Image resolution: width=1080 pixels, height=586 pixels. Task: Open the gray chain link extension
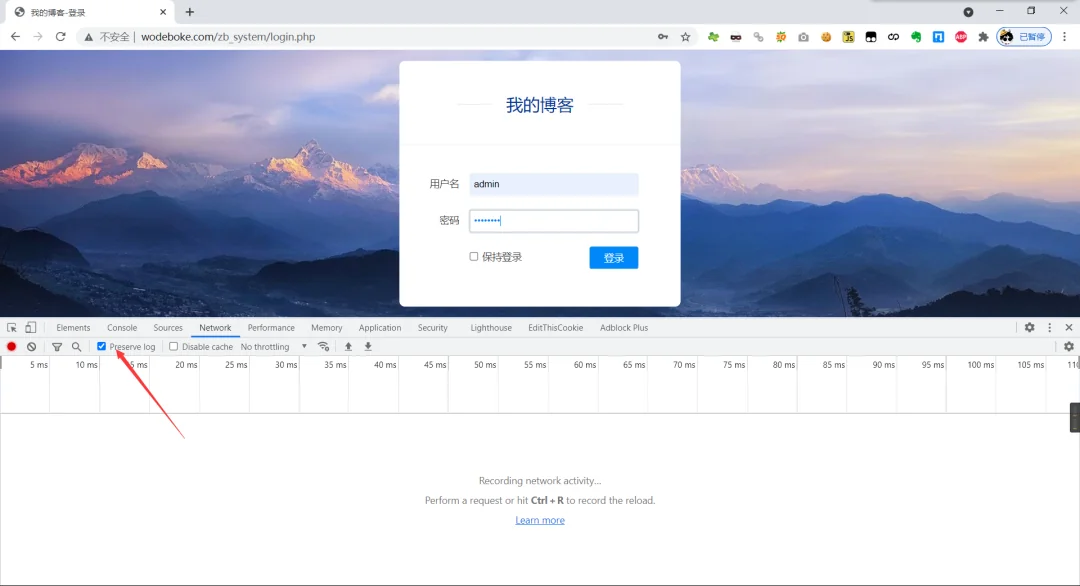tap(758, 37)
